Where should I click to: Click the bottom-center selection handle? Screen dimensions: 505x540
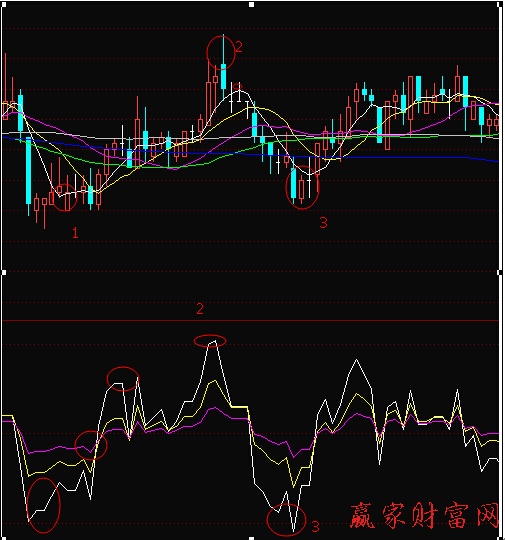[x=252, y=538]
